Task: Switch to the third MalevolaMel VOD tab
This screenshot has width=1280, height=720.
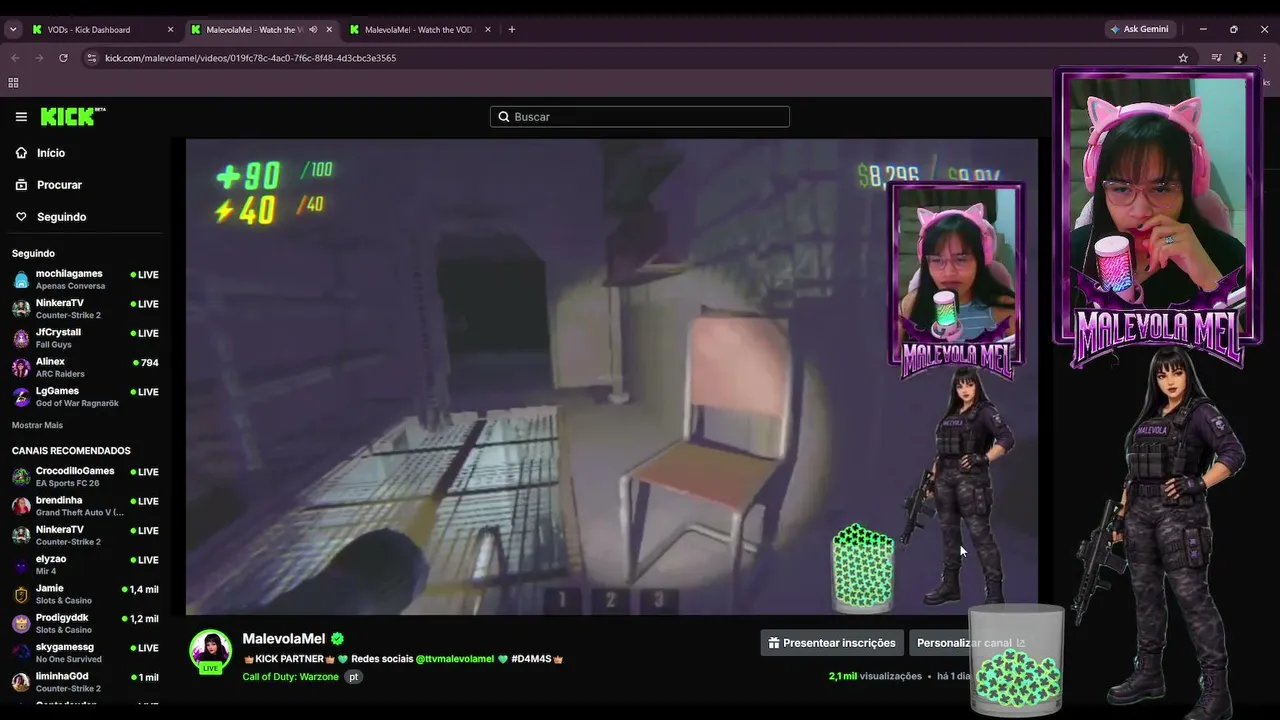Action: point(418,30)
